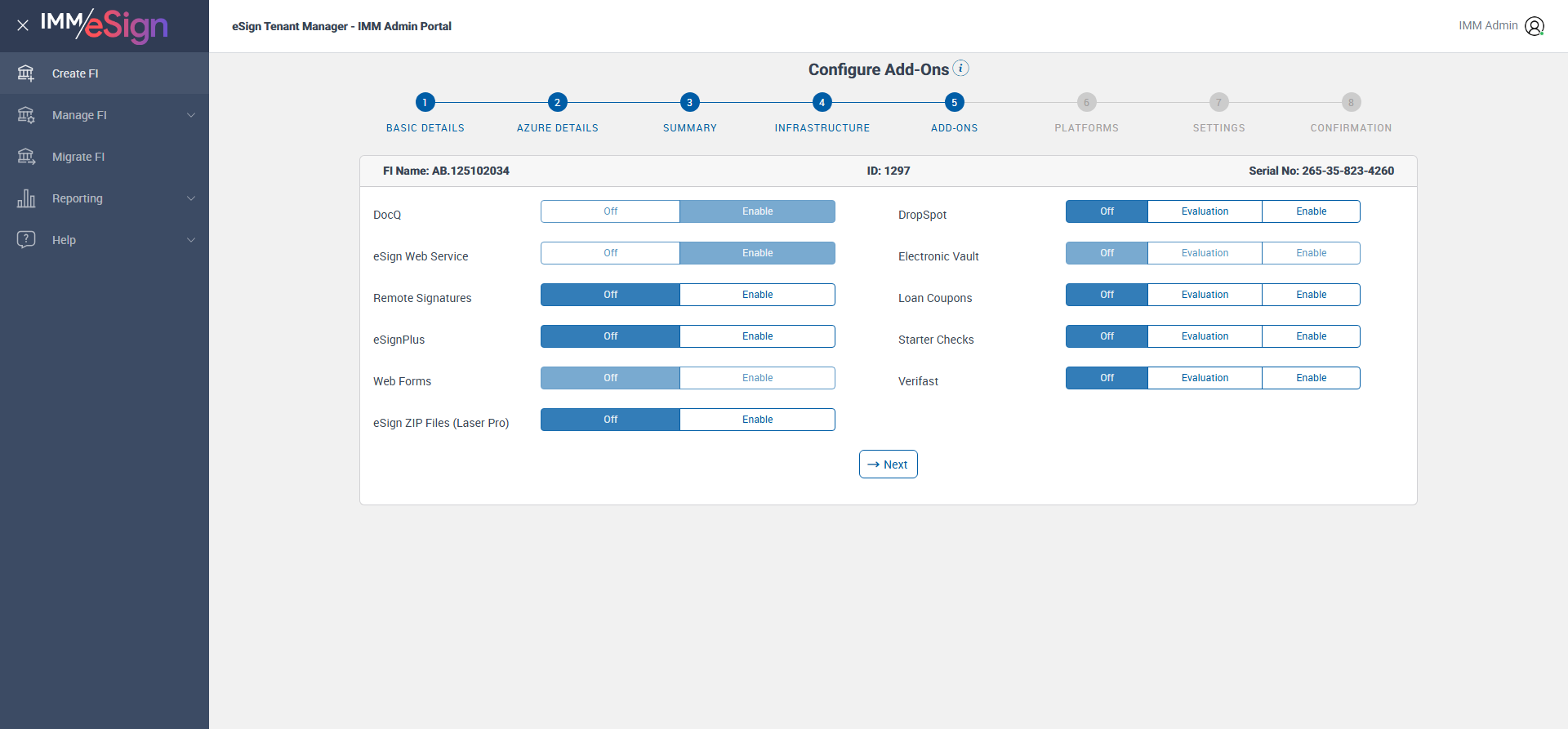Enable the Remote Signatures add-on
1568x729 pixels.
click(757, 295)
